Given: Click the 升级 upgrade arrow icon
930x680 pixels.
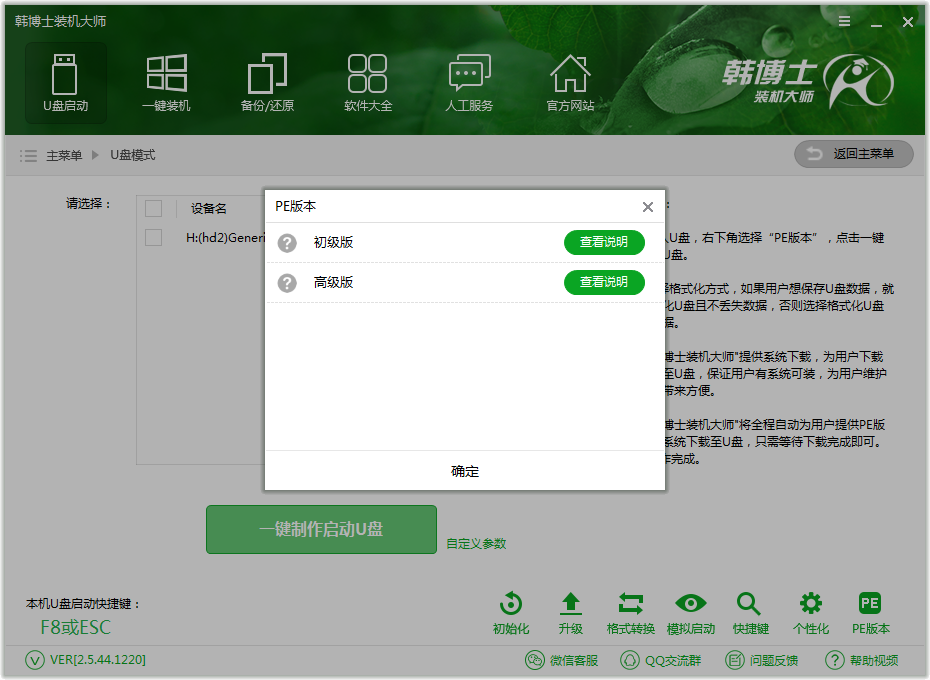Looking at the screenshot, I should click(x=571, y=603).
